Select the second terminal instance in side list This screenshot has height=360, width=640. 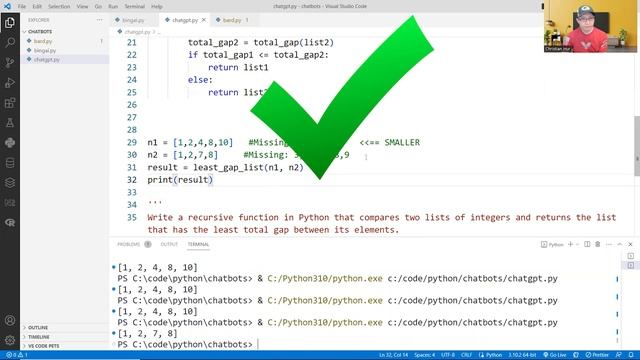click(631, 265)
